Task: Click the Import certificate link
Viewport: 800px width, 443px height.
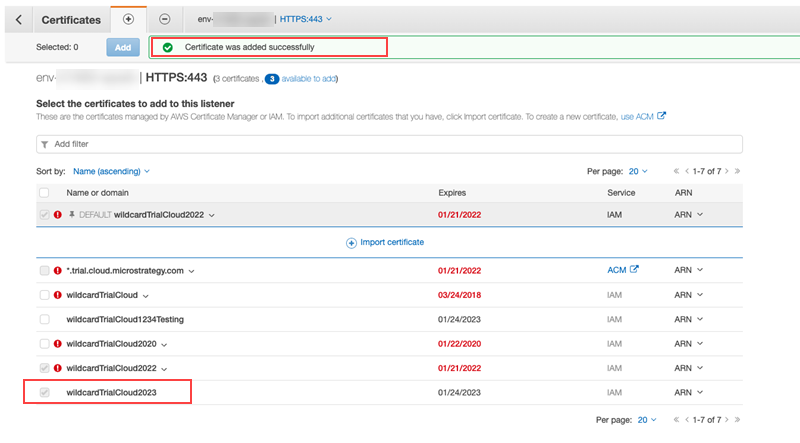Action: click(x=391, y=243)
